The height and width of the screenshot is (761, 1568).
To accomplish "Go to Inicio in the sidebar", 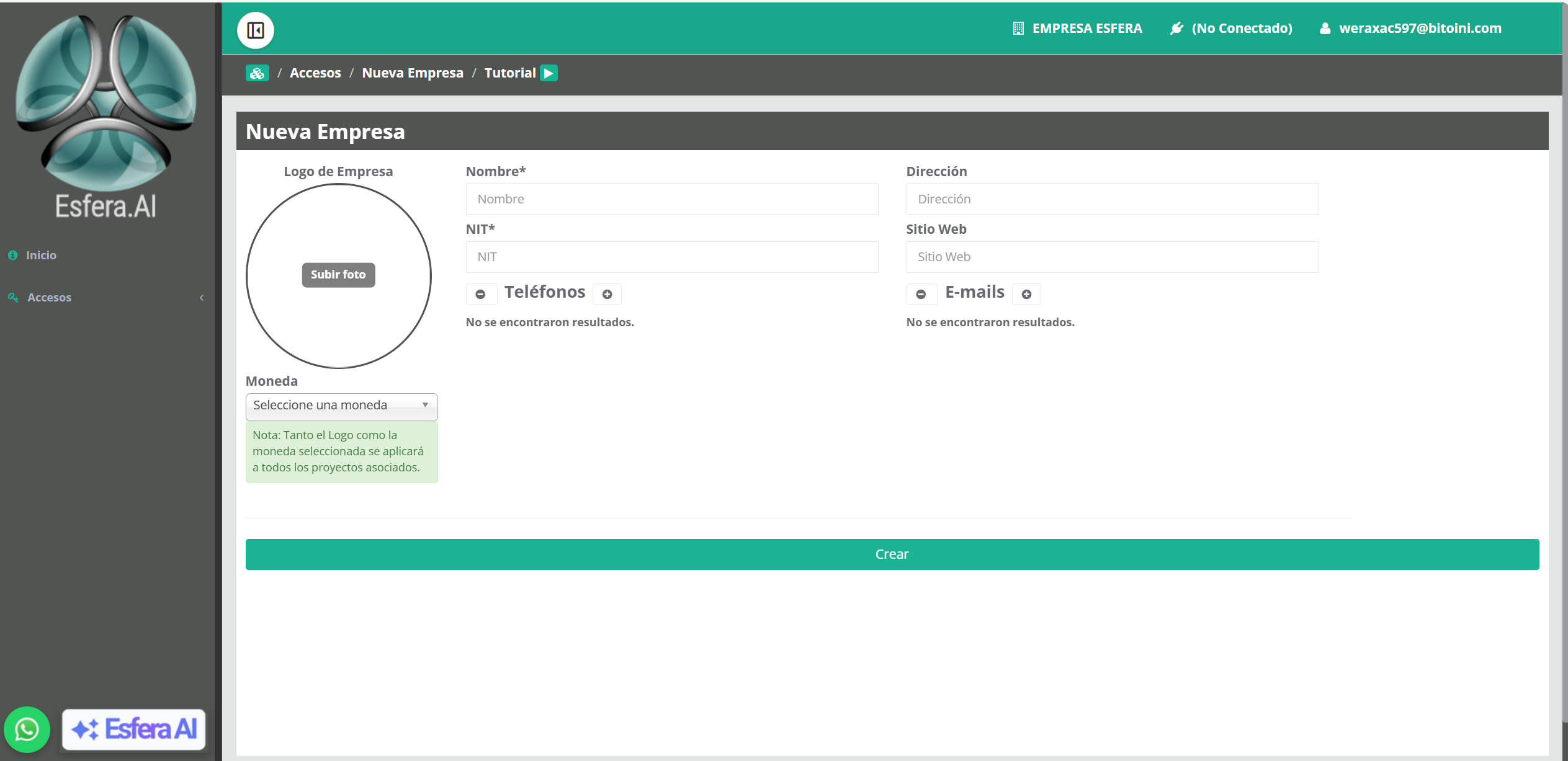I will [41, 256].
